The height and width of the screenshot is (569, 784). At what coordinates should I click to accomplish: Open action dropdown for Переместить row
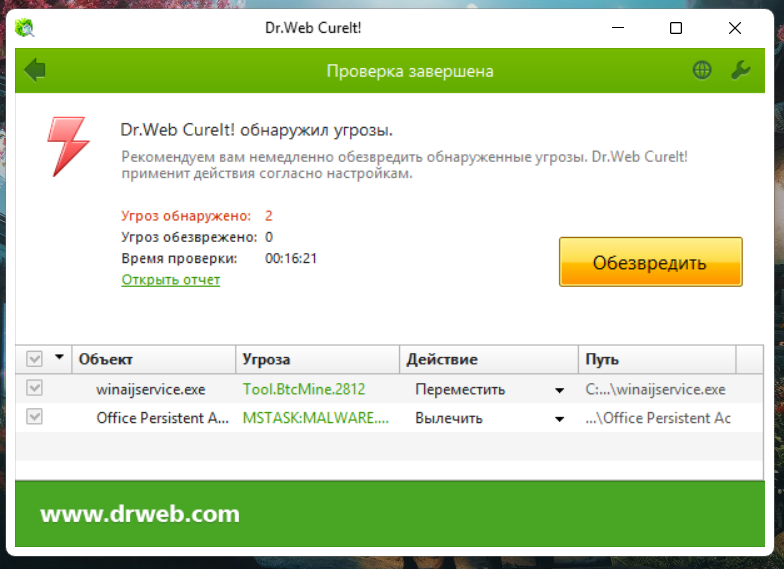click(x=560, y=390)
